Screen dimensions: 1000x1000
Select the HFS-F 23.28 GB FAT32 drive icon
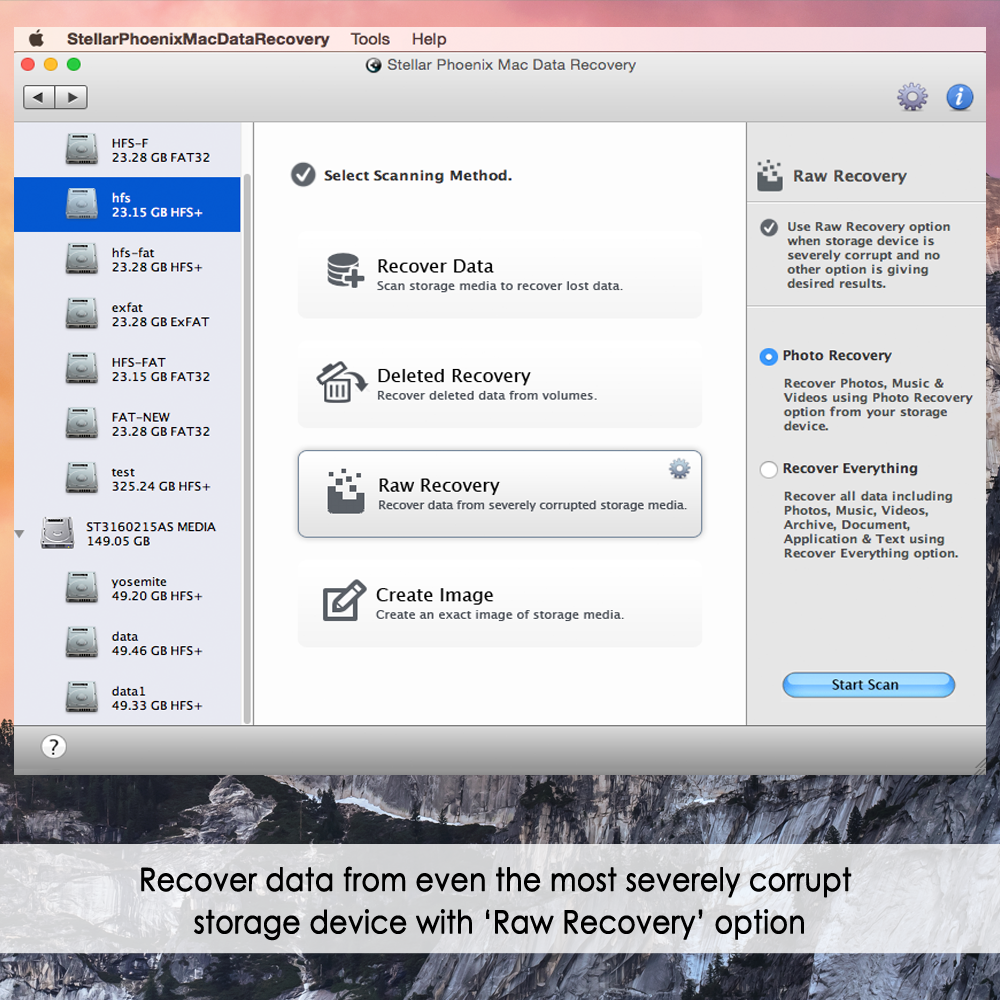[x=82, y=149]
